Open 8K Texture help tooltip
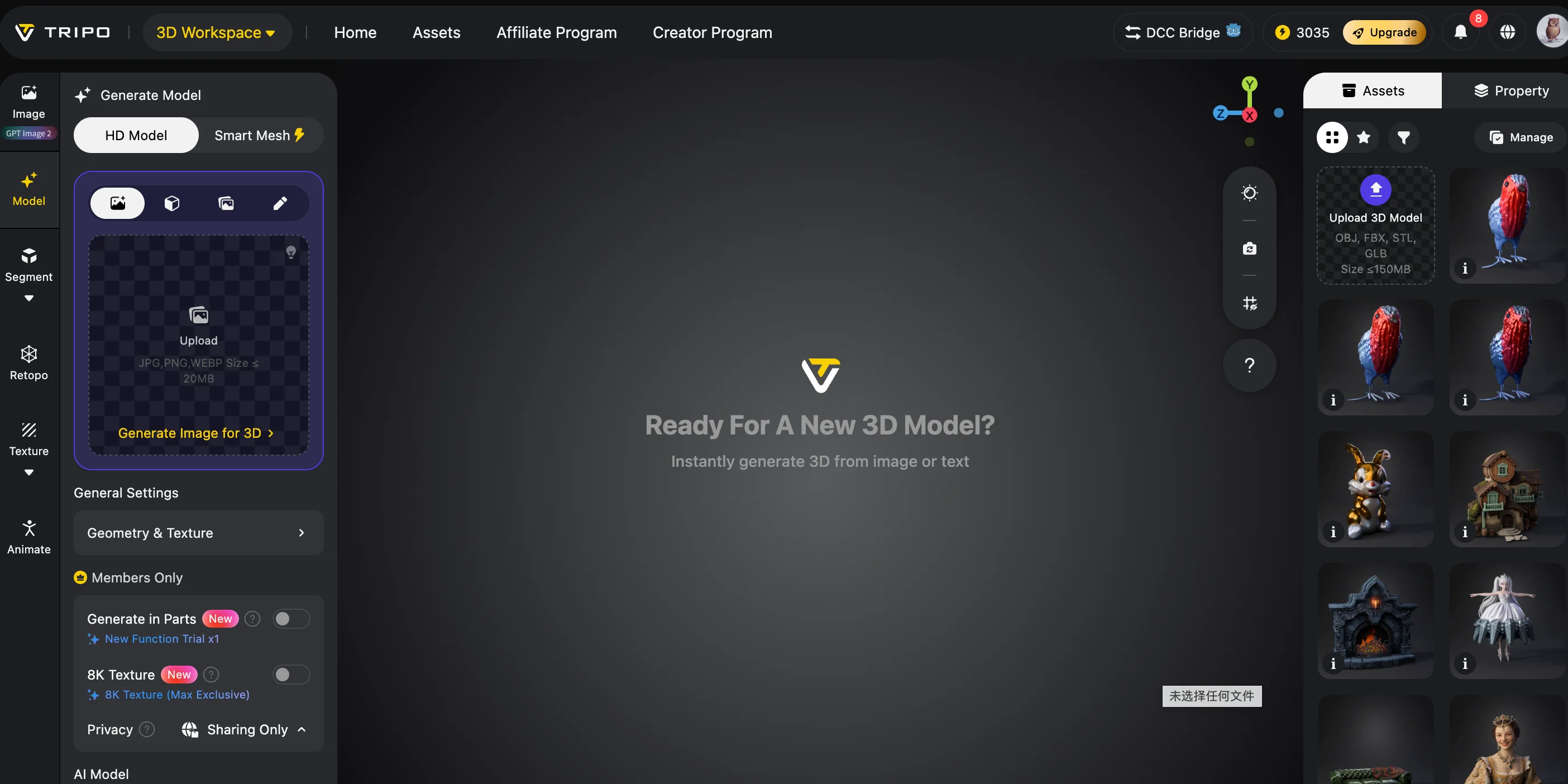This screenshot has width=1568, height=784. [211, 675]
